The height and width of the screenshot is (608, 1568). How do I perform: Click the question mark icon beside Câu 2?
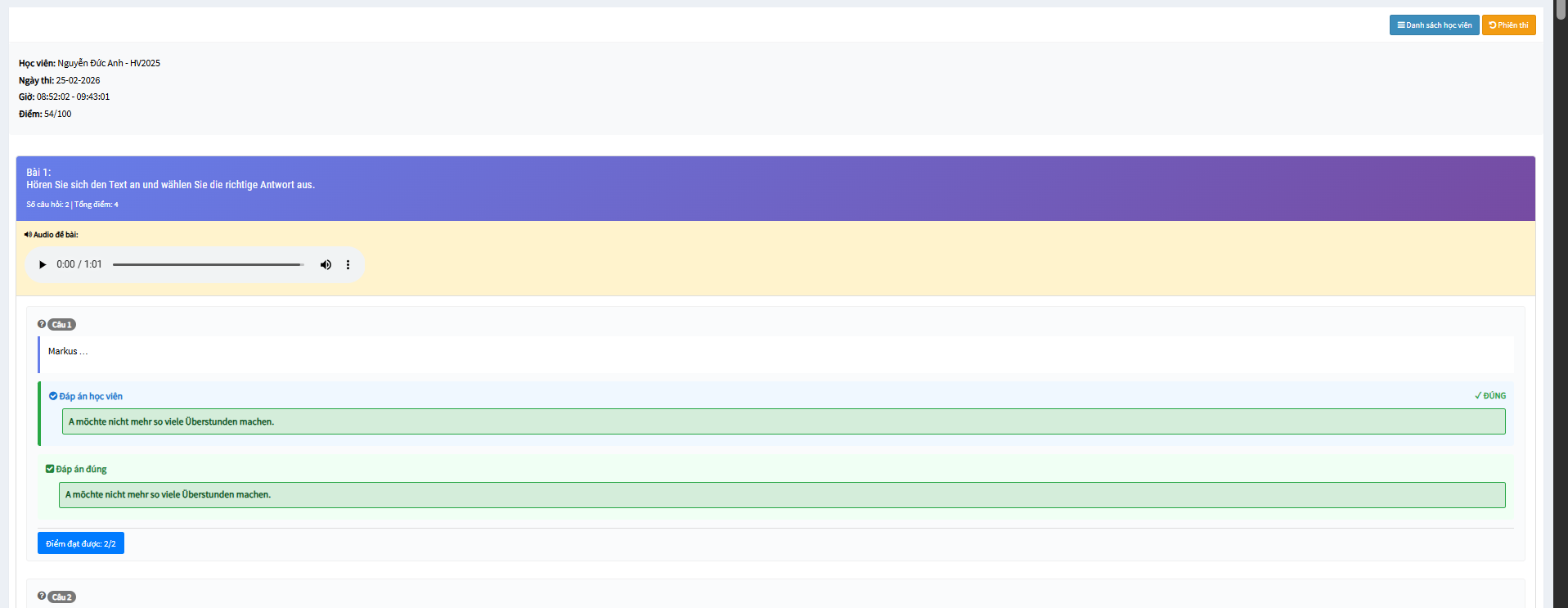pyautogui.click(x=42, y=597)
